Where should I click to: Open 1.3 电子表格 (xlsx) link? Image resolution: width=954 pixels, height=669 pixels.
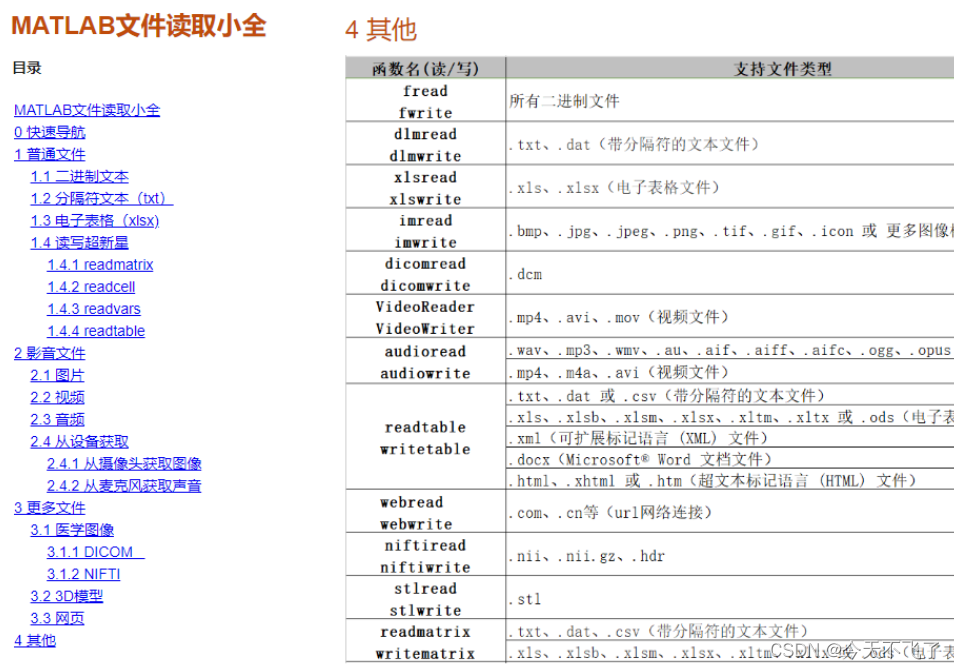(94, 221)
